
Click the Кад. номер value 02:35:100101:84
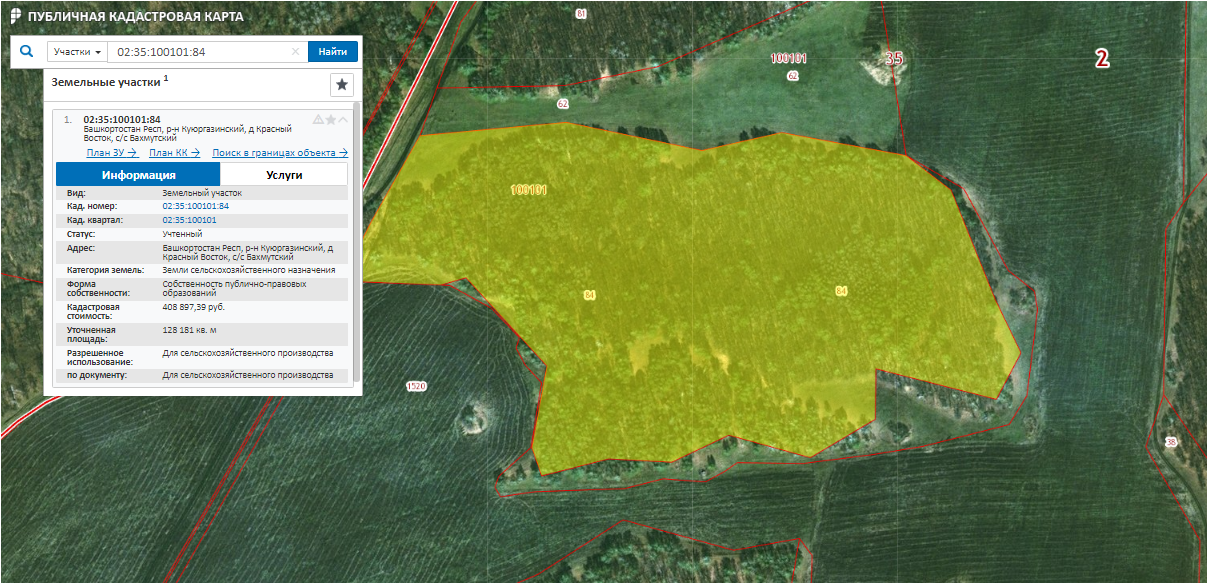(195, 206)
